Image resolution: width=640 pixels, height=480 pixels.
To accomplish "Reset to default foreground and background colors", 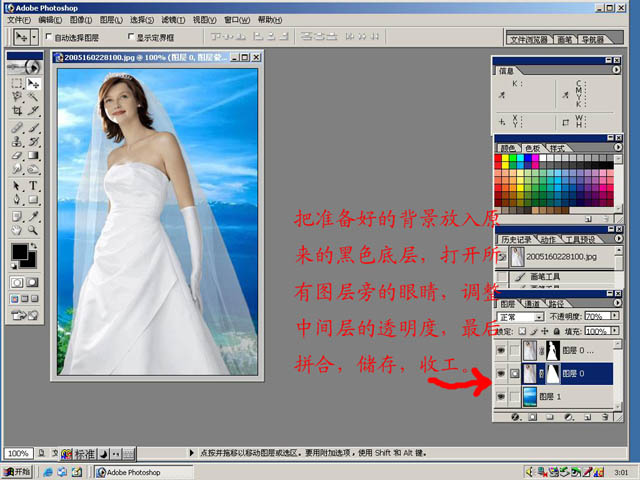I will pyautogui.click(x=14, y=266).
